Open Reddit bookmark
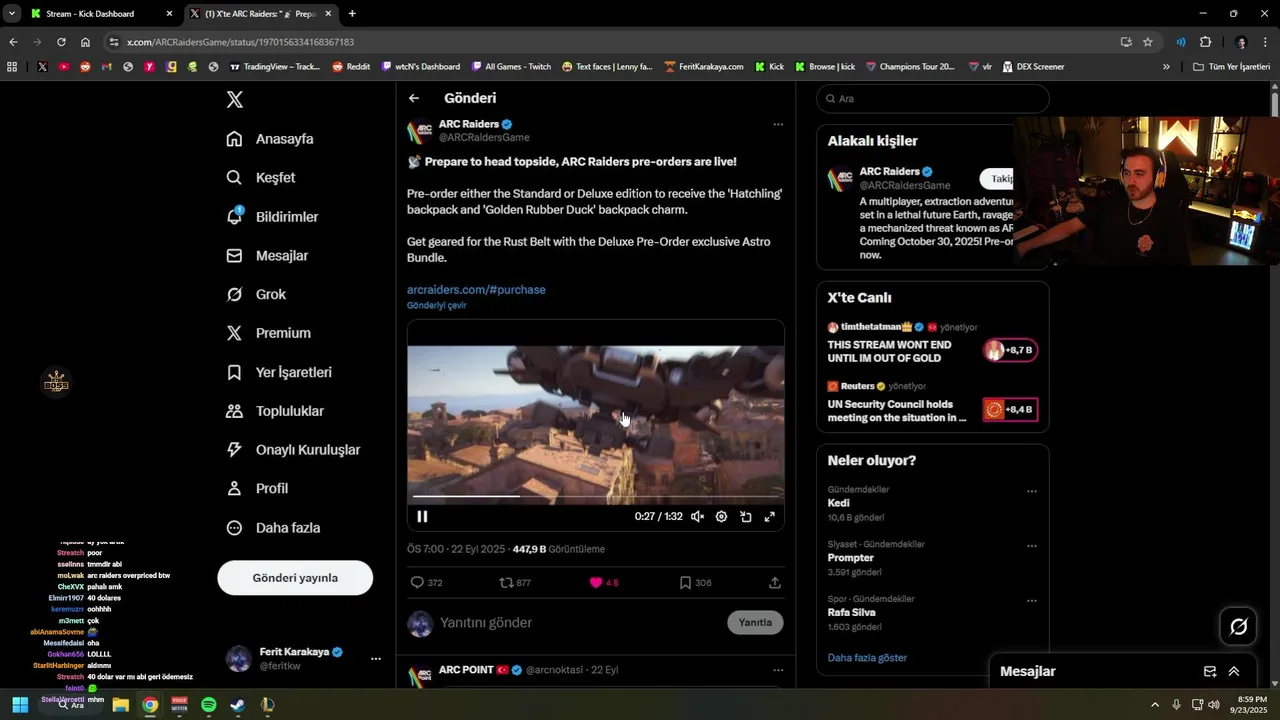The width and height of the screenshot is (1280, 720). point(351,67)
